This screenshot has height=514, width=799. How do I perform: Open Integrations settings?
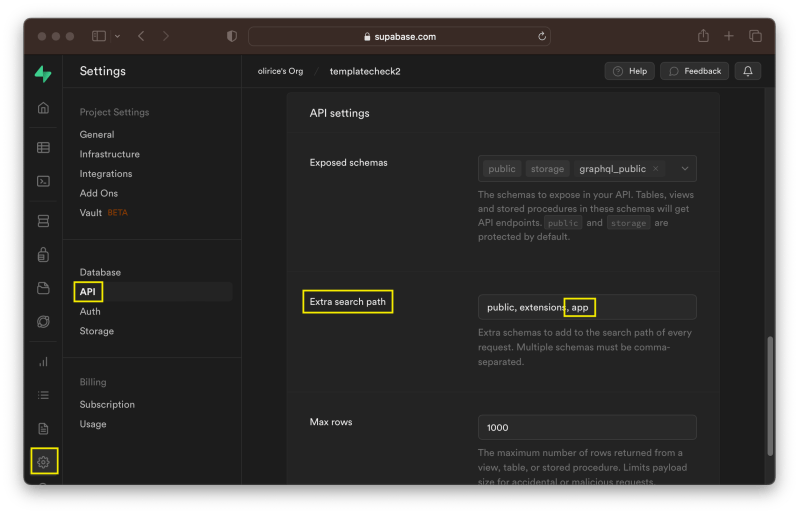tap(106, 174)
